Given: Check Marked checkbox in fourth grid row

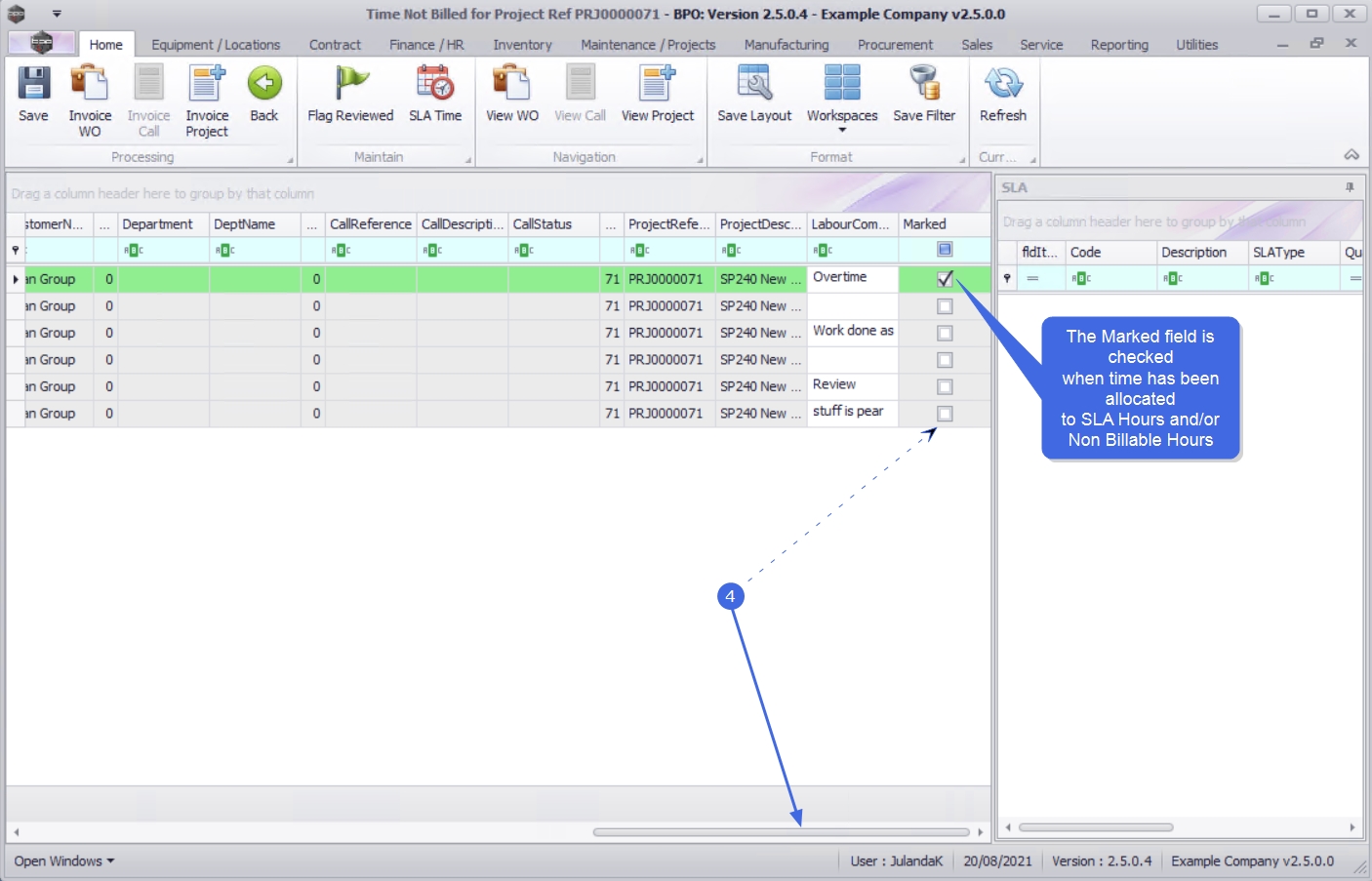Looking at the screenshot, I should click(945, 360).
